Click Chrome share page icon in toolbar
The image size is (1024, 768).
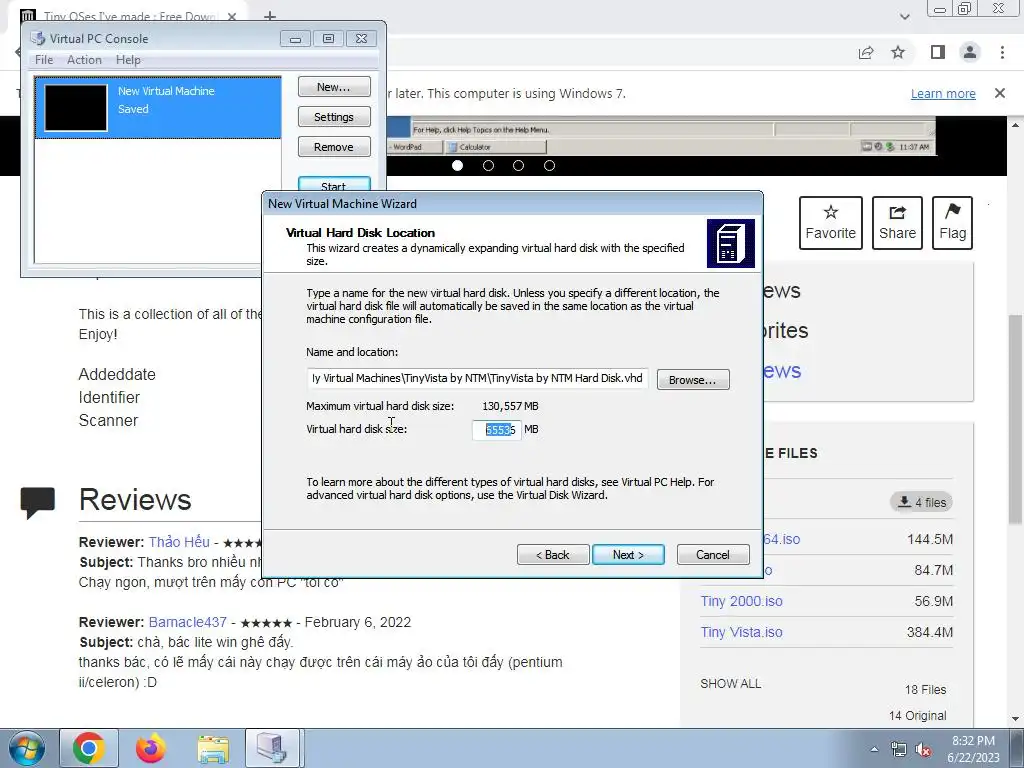(x=866, y=53)
